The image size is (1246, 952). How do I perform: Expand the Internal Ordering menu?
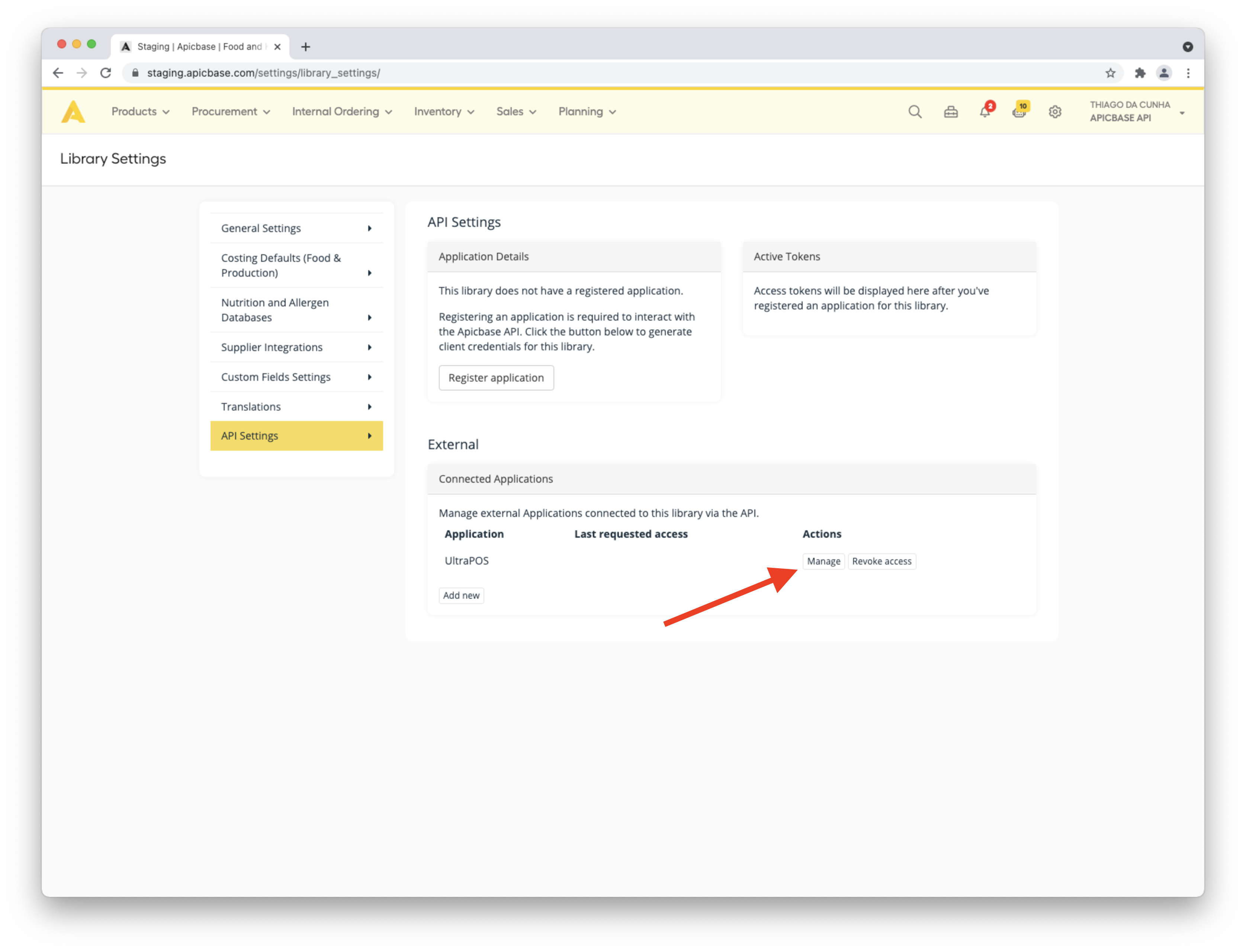(342, 112)
